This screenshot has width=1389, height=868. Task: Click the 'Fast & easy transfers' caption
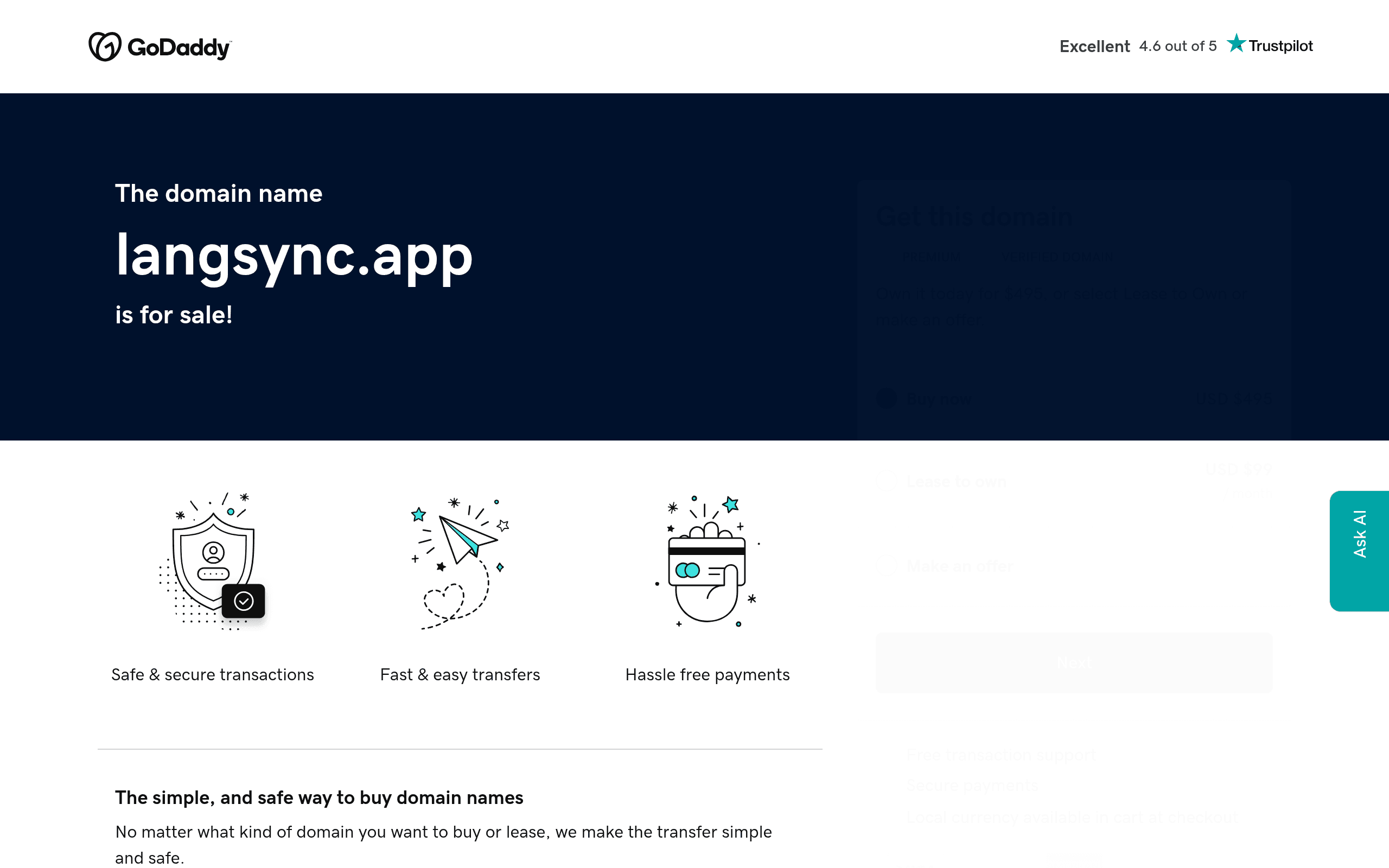(x=460, y=674)
